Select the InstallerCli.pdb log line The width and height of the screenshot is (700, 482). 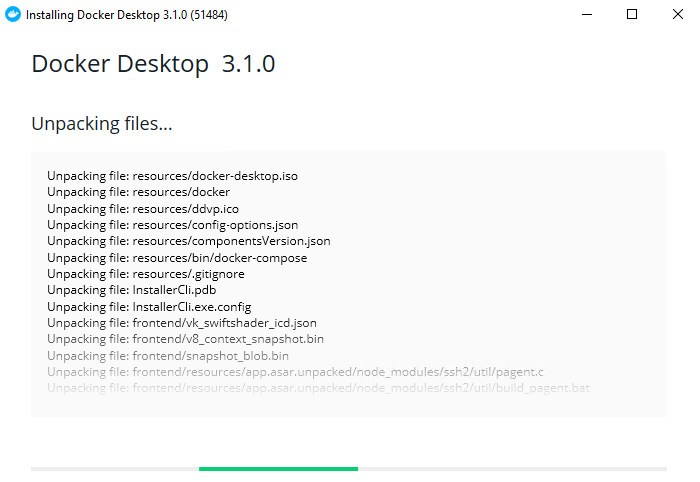point(132,290)
